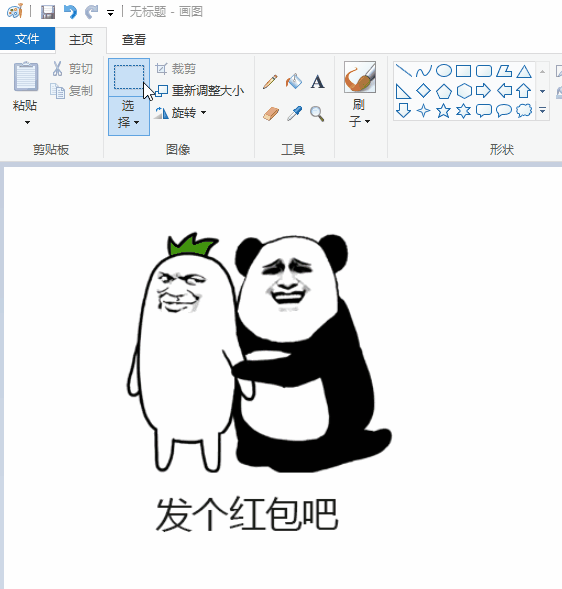Choose the straight Line shape
This screenshot has width=562, height=589.
(x=403, y=71)
